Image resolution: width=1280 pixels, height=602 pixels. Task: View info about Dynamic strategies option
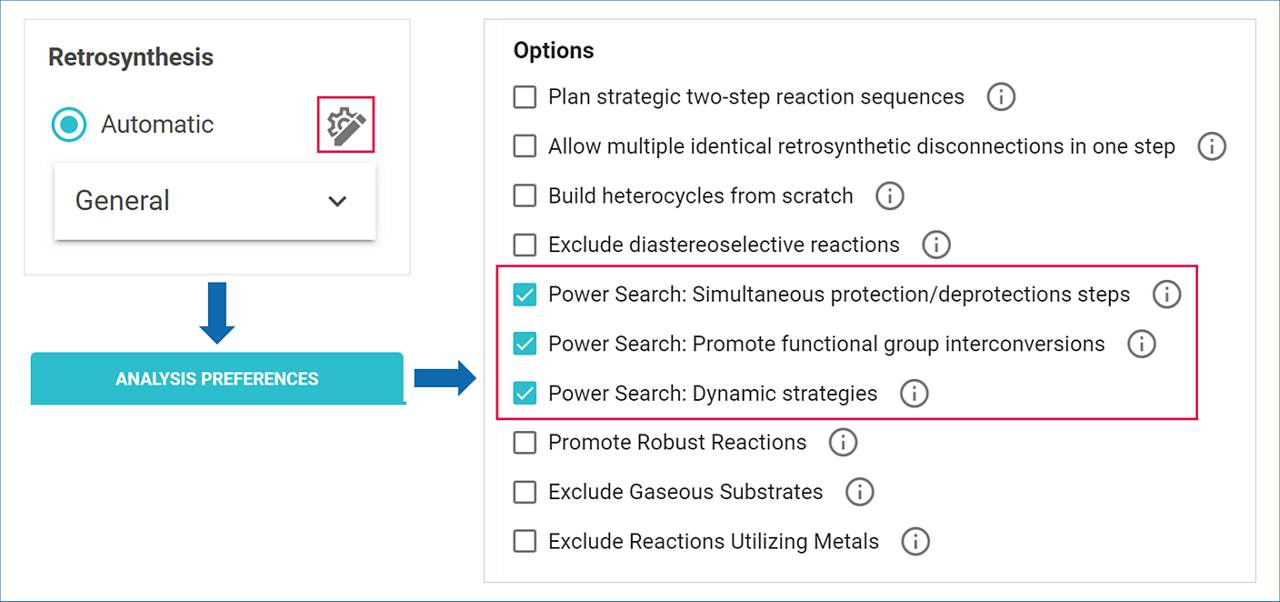[913, 394]
